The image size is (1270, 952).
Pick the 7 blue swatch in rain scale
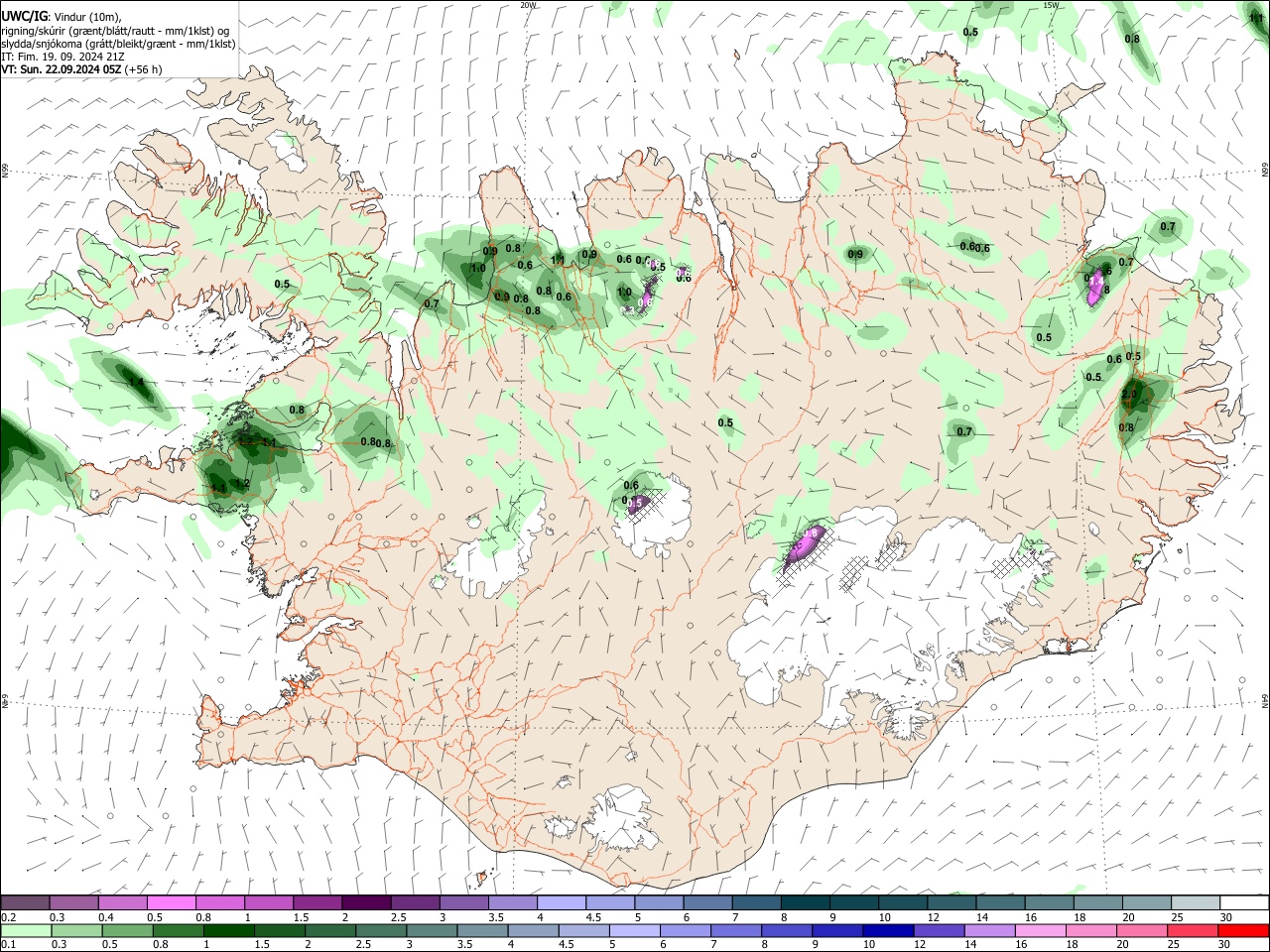pos(736,930)
